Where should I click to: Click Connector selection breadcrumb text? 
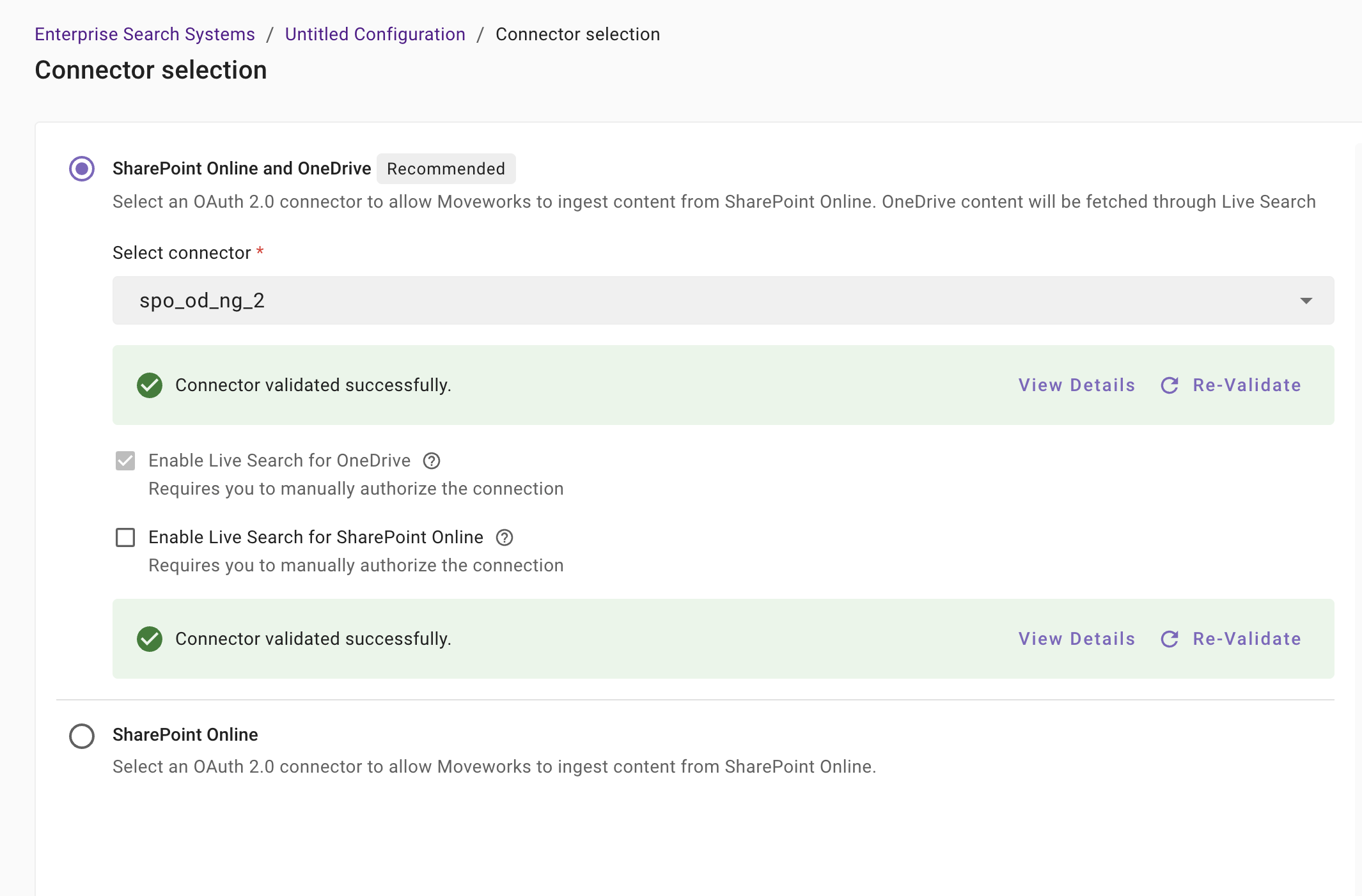[577, 35]
